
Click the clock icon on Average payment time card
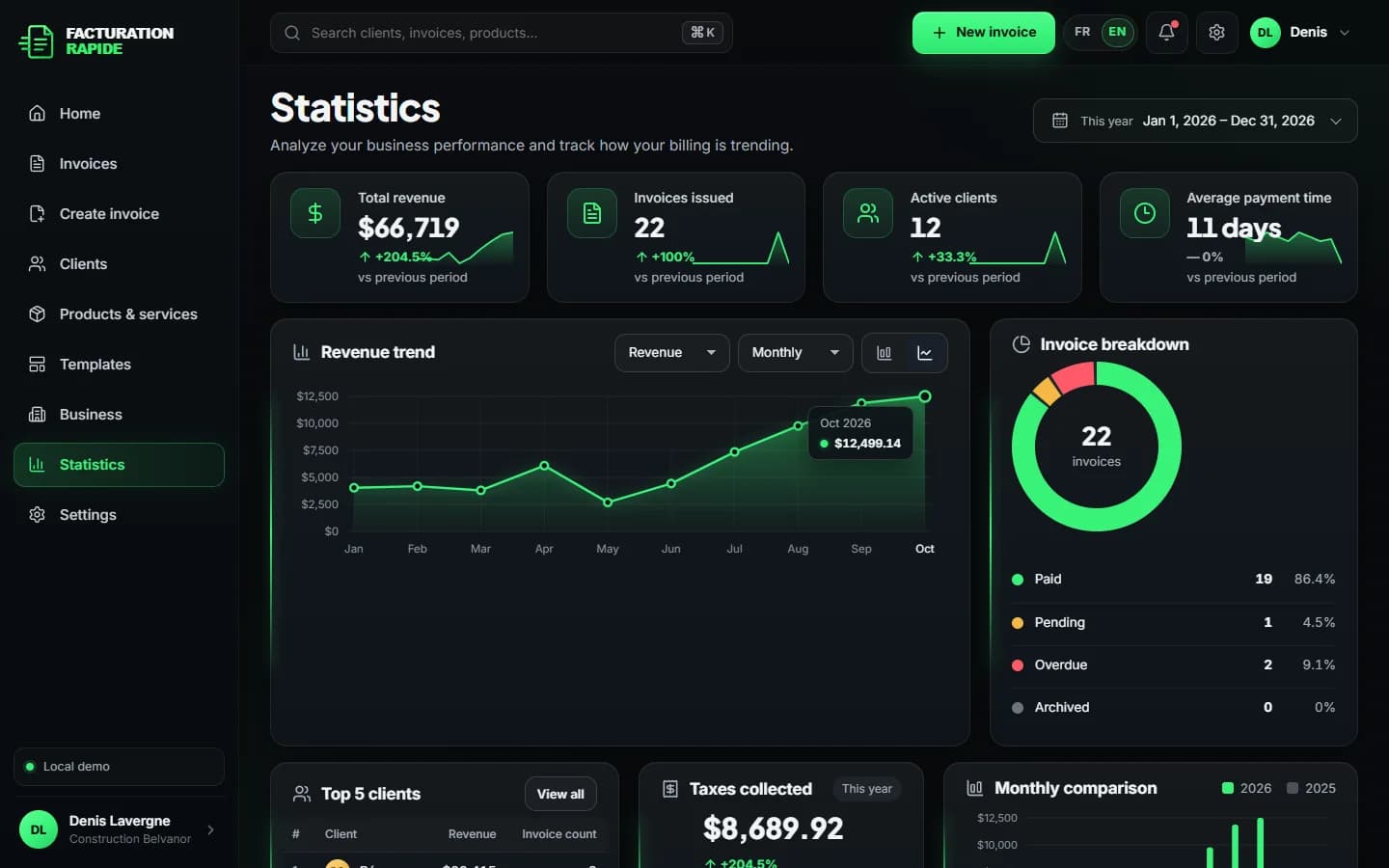(1145, 213)
